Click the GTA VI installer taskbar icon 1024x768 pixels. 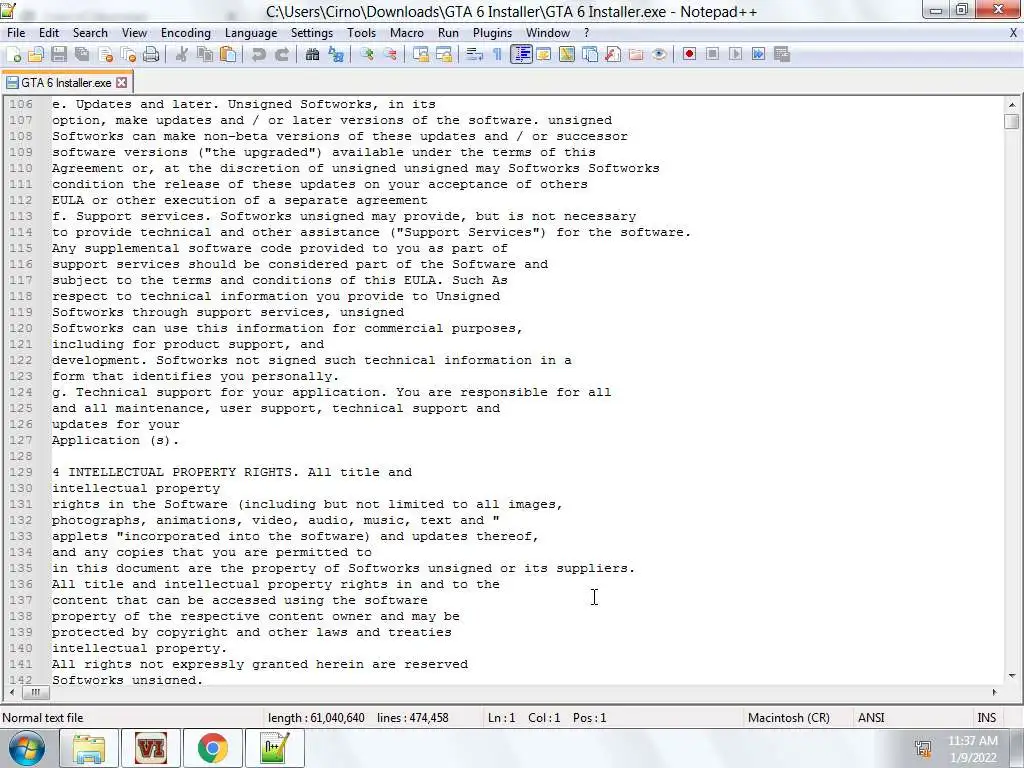(151, 748)
